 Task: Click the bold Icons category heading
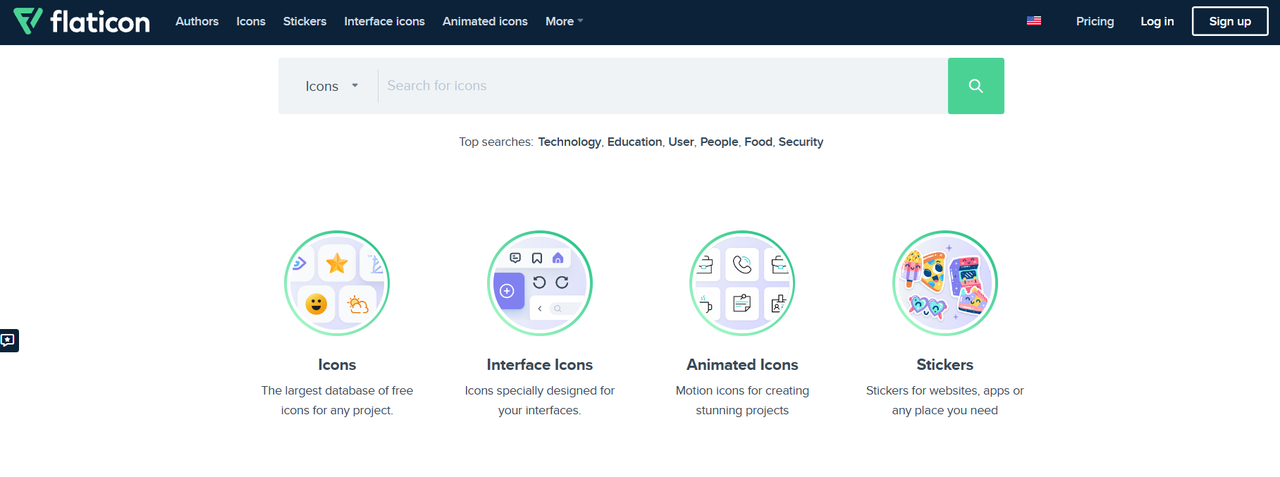[337, 365]
